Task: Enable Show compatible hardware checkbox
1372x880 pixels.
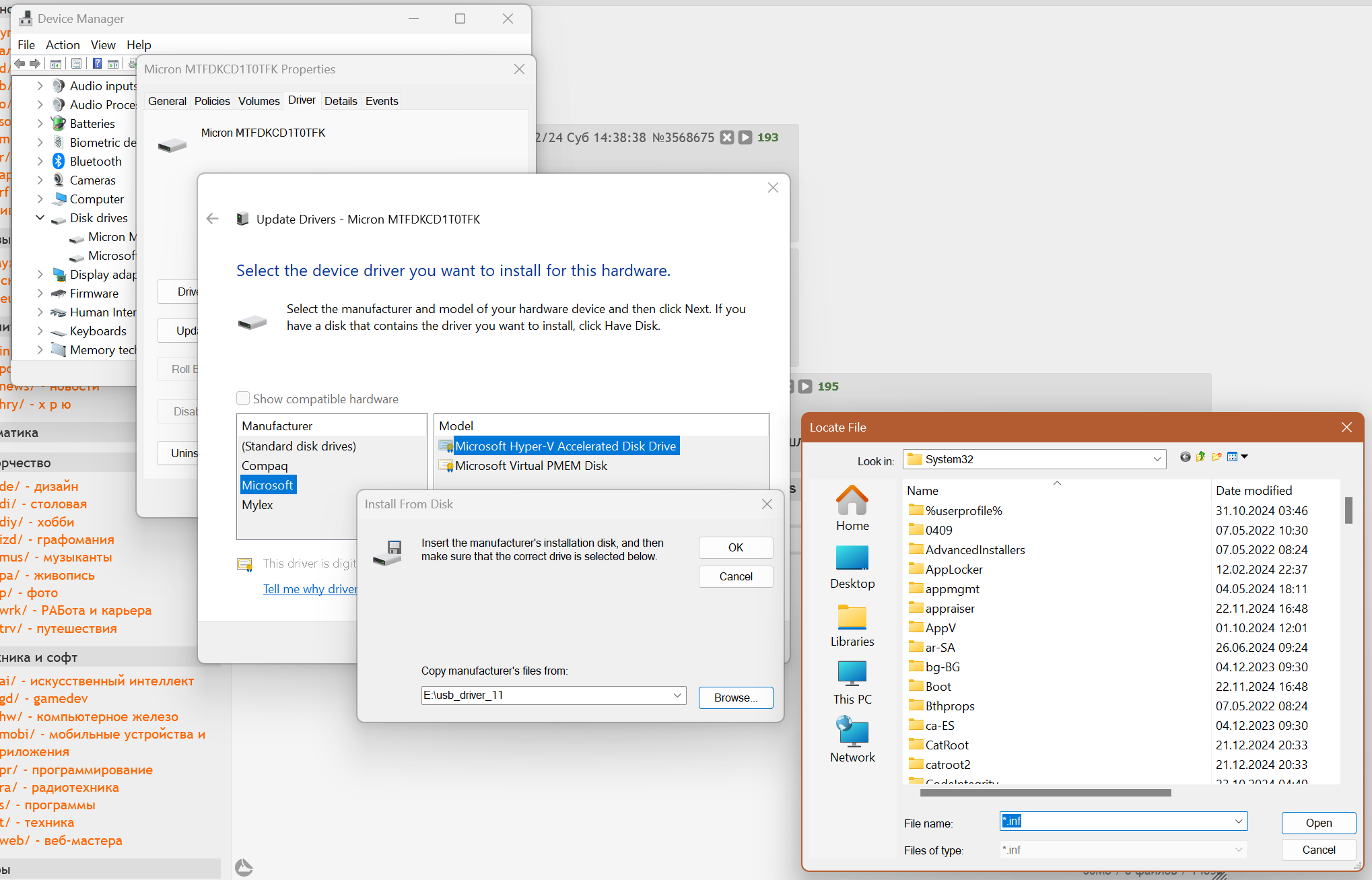Action: [x=243, y=399]
